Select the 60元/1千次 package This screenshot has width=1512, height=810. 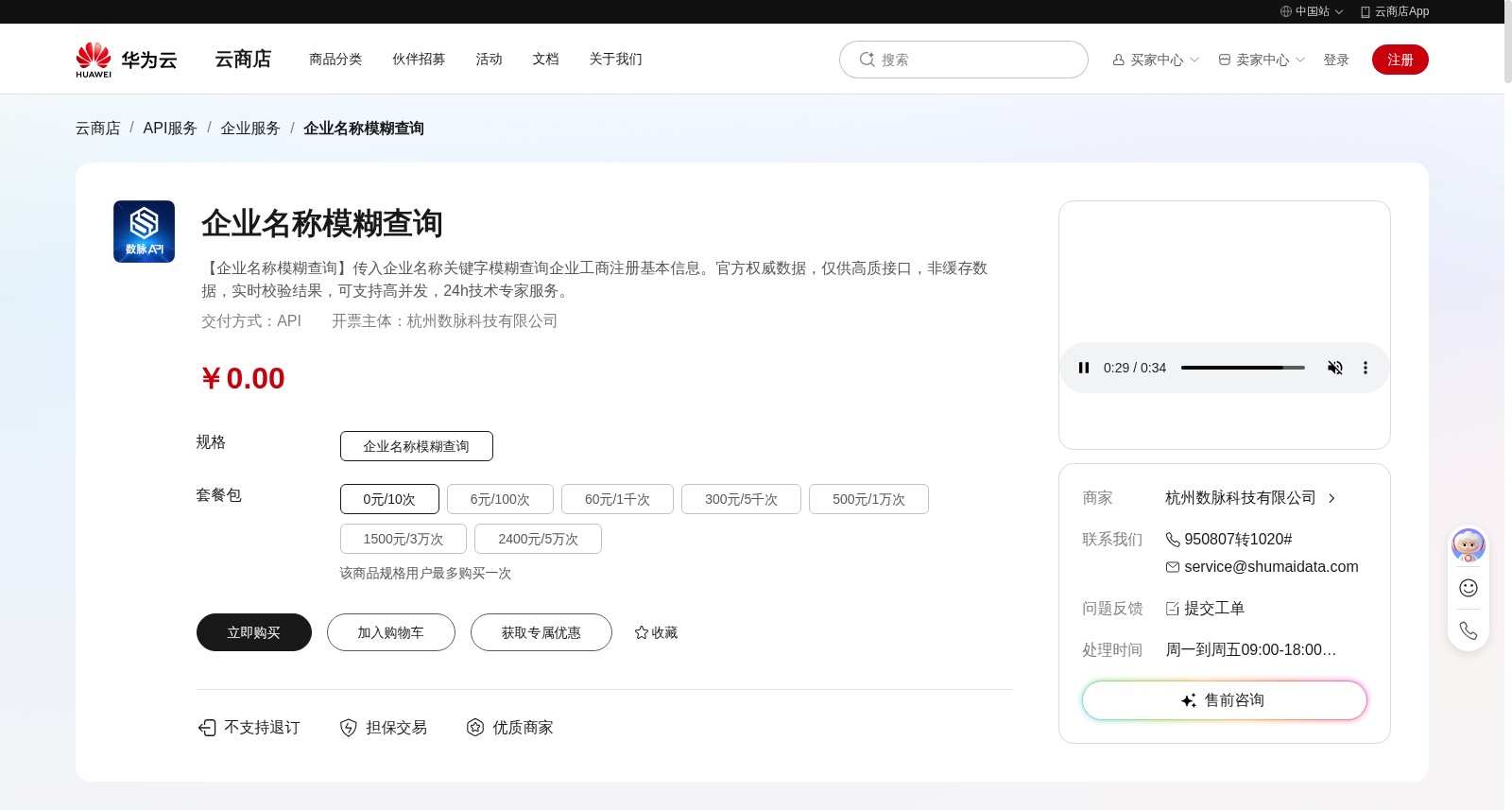[617, 499]
